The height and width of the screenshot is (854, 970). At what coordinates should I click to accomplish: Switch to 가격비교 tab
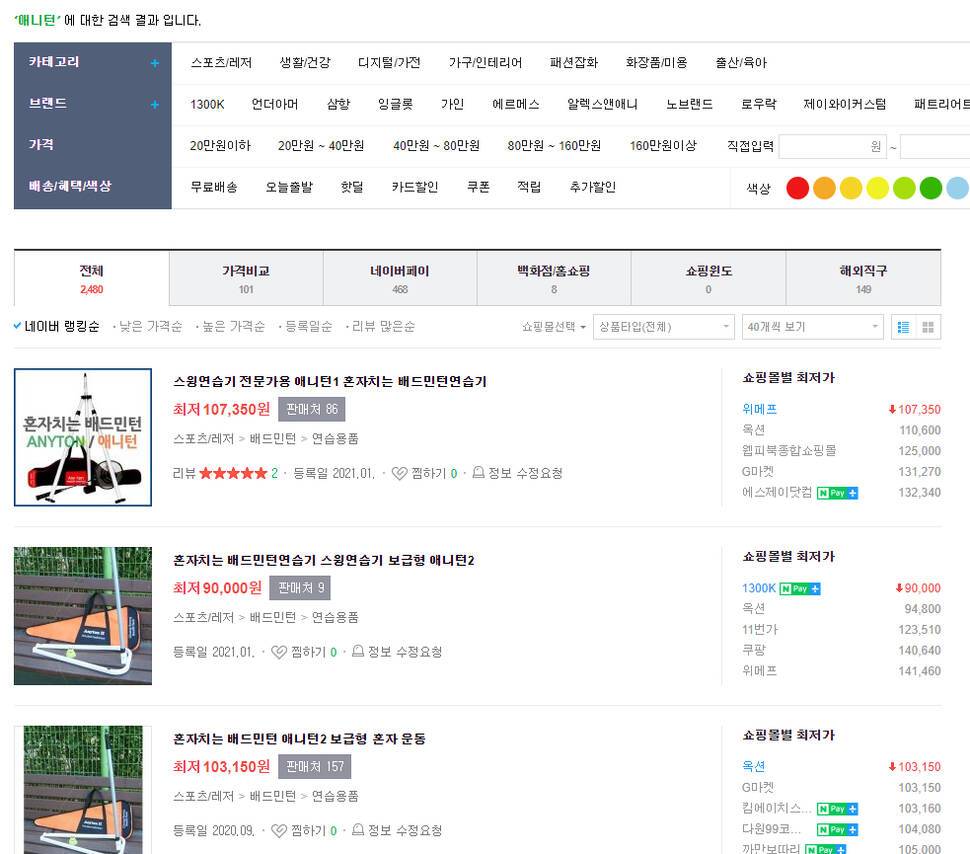246,278
